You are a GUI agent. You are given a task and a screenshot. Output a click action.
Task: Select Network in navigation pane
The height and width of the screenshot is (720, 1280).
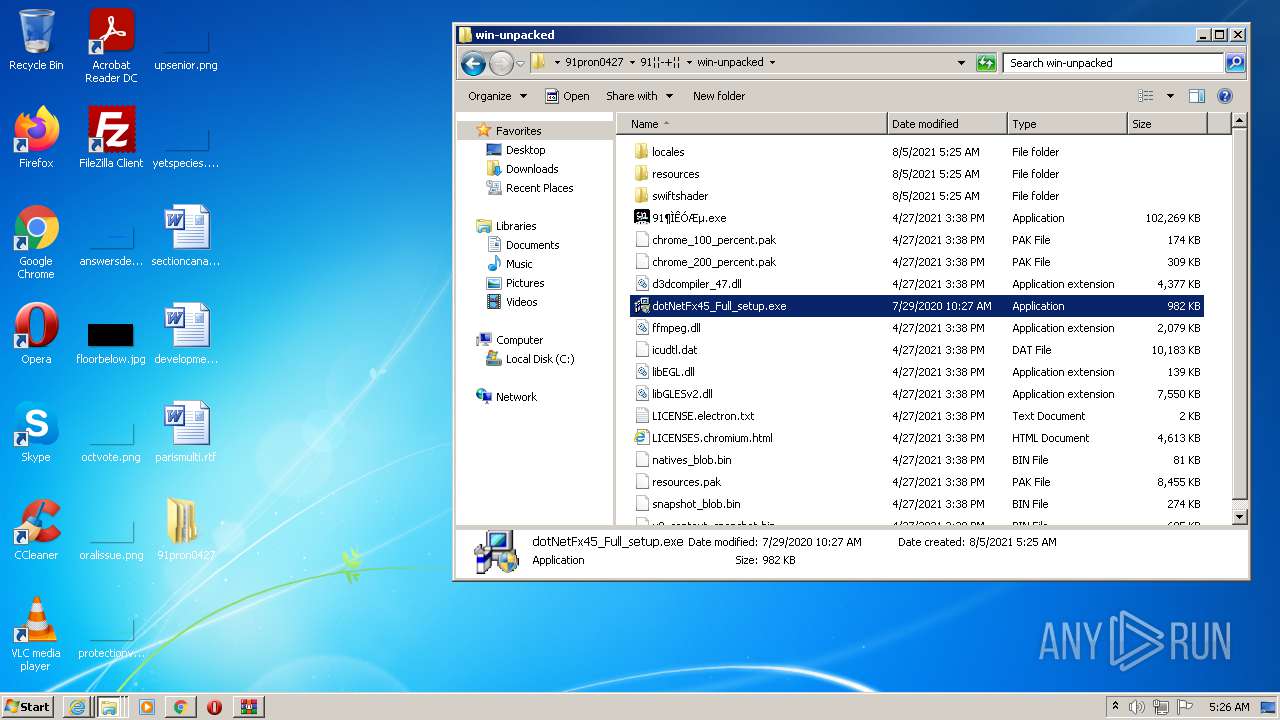(x=516, y=397)
